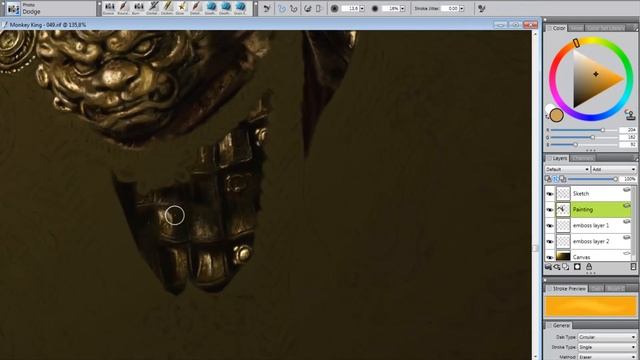Open the Stroke Jitter dropdown arrow
This screenshot has height=360, width=640.
pyautogui.click(x=462, y=9)
